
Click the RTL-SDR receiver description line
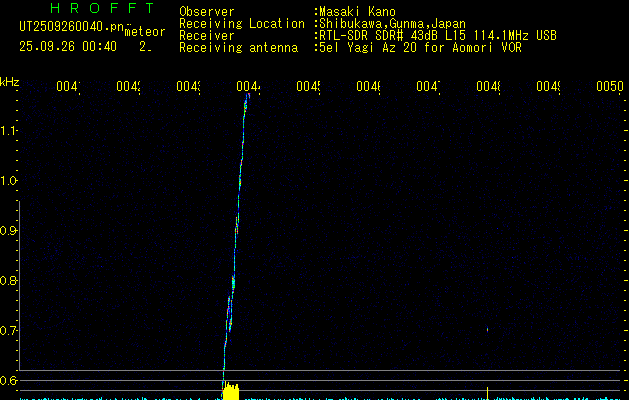[438, 35]
